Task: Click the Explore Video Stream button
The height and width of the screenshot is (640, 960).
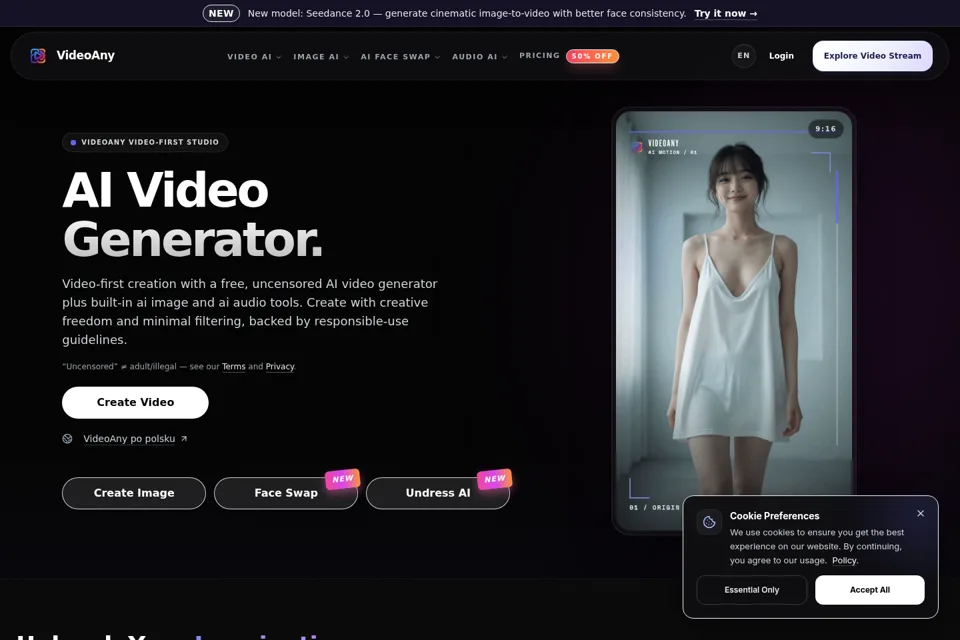Action: click(872, 56)
